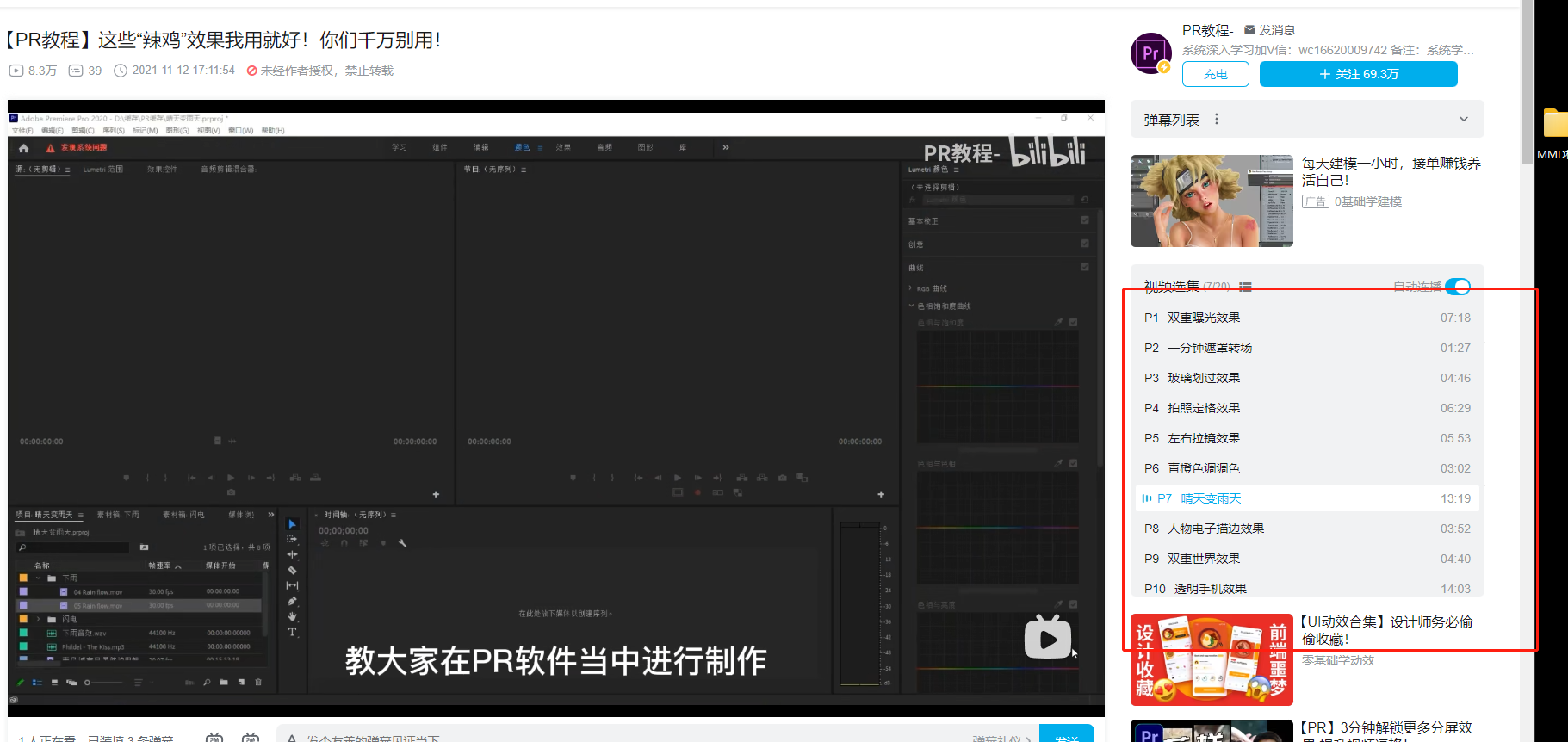
Task: Click the 充电 button
Action: 1216,74
